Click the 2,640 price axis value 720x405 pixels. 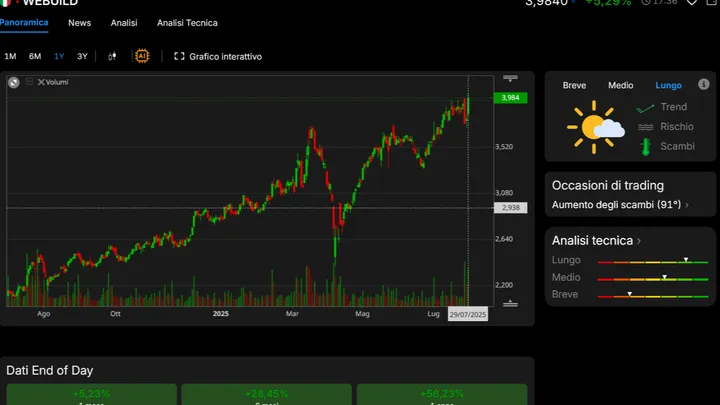(504, 239)
